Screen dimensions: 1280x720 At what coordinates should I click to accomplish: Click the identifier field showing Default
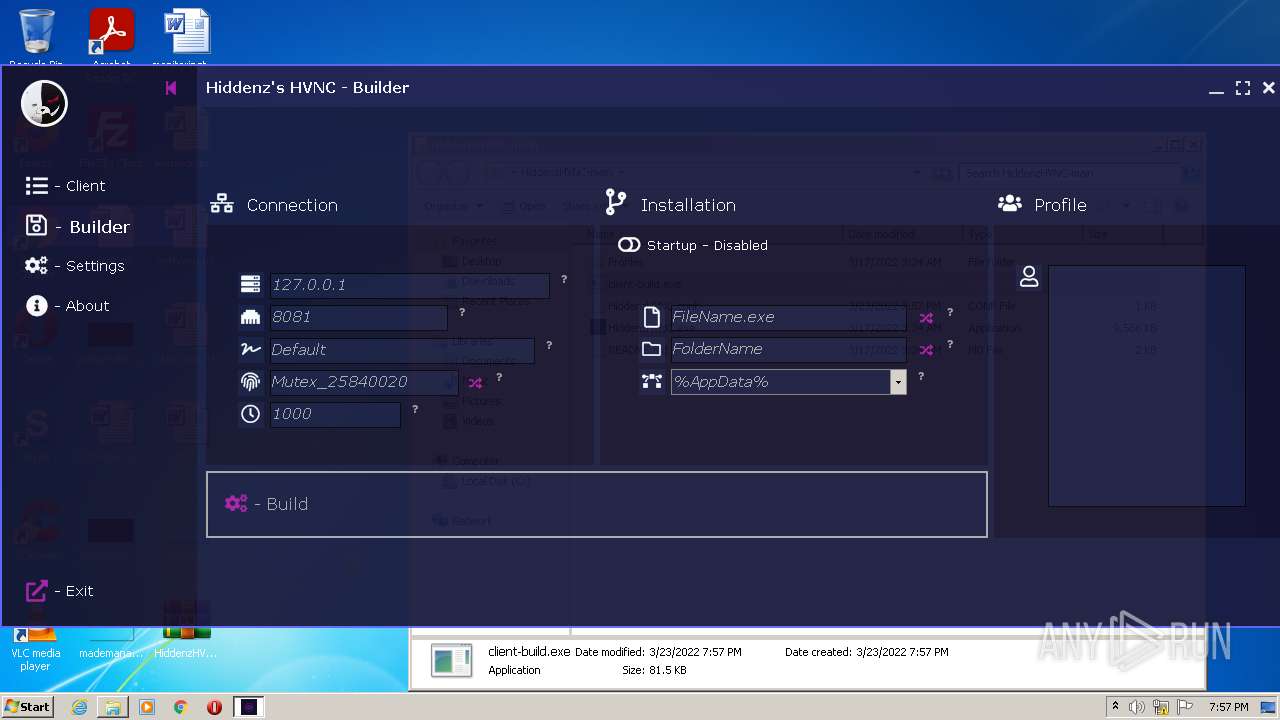click(x=402, y=350)
